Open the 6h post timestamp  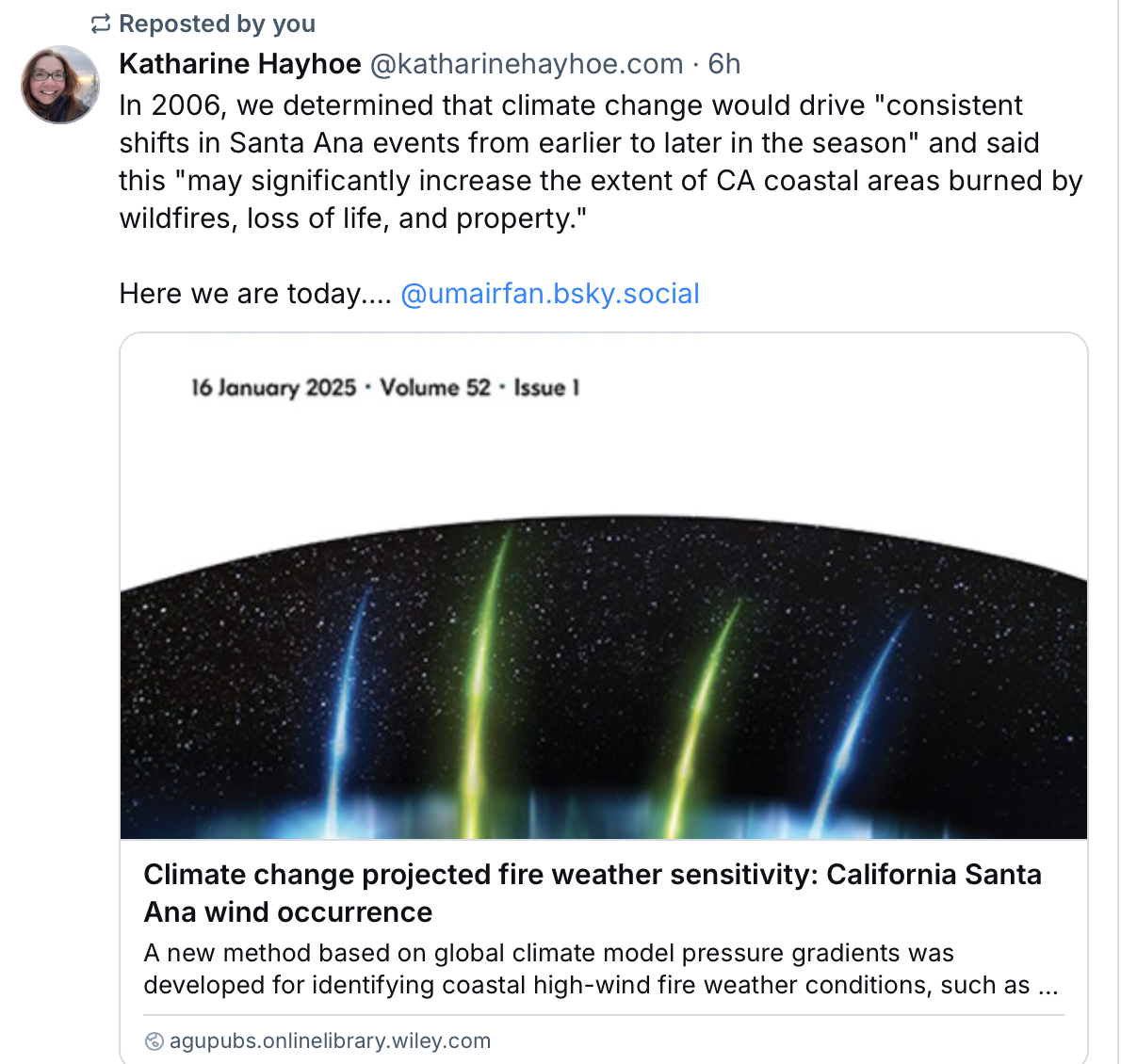click(x=724, y=64)
